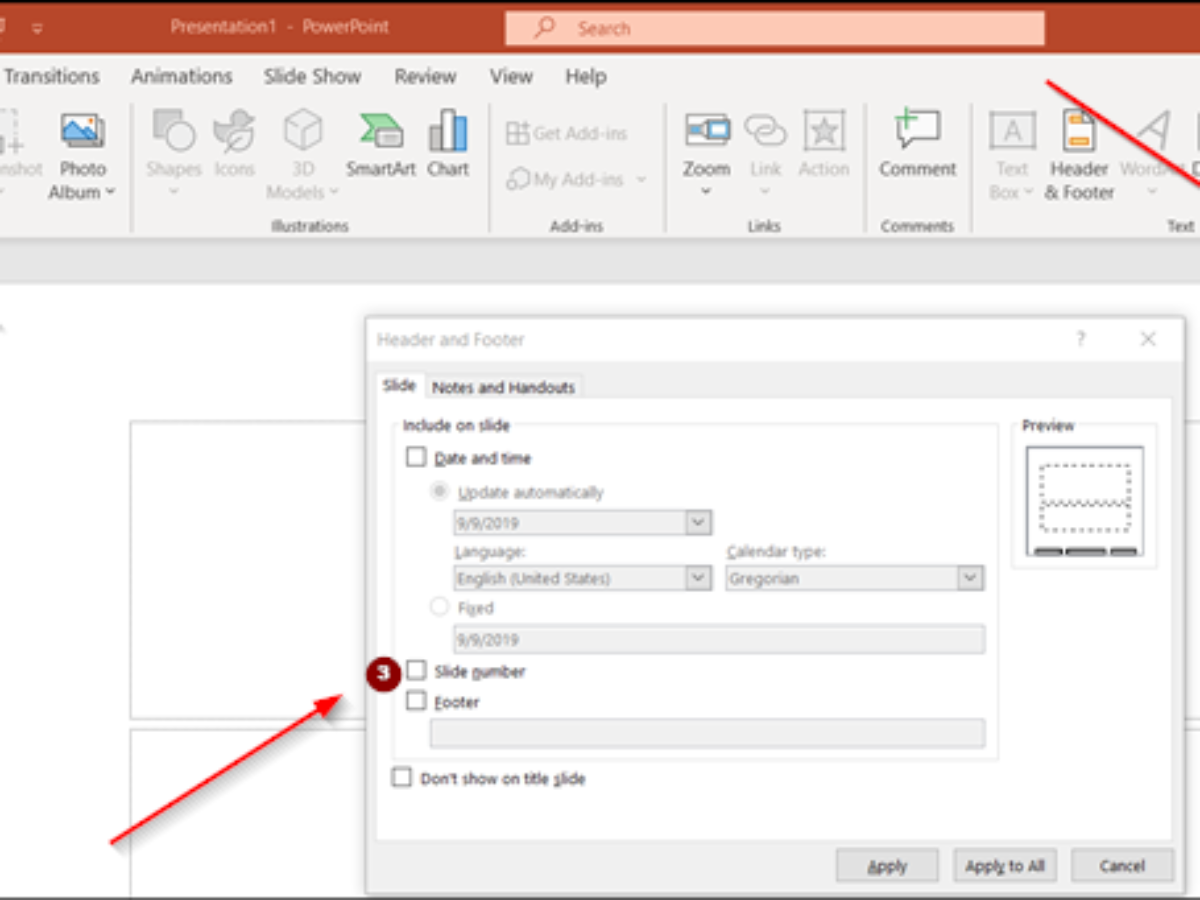This screenshot has width=1200, height=900.
Task: Click the Search box in title bar
Action: click(774, 28)
